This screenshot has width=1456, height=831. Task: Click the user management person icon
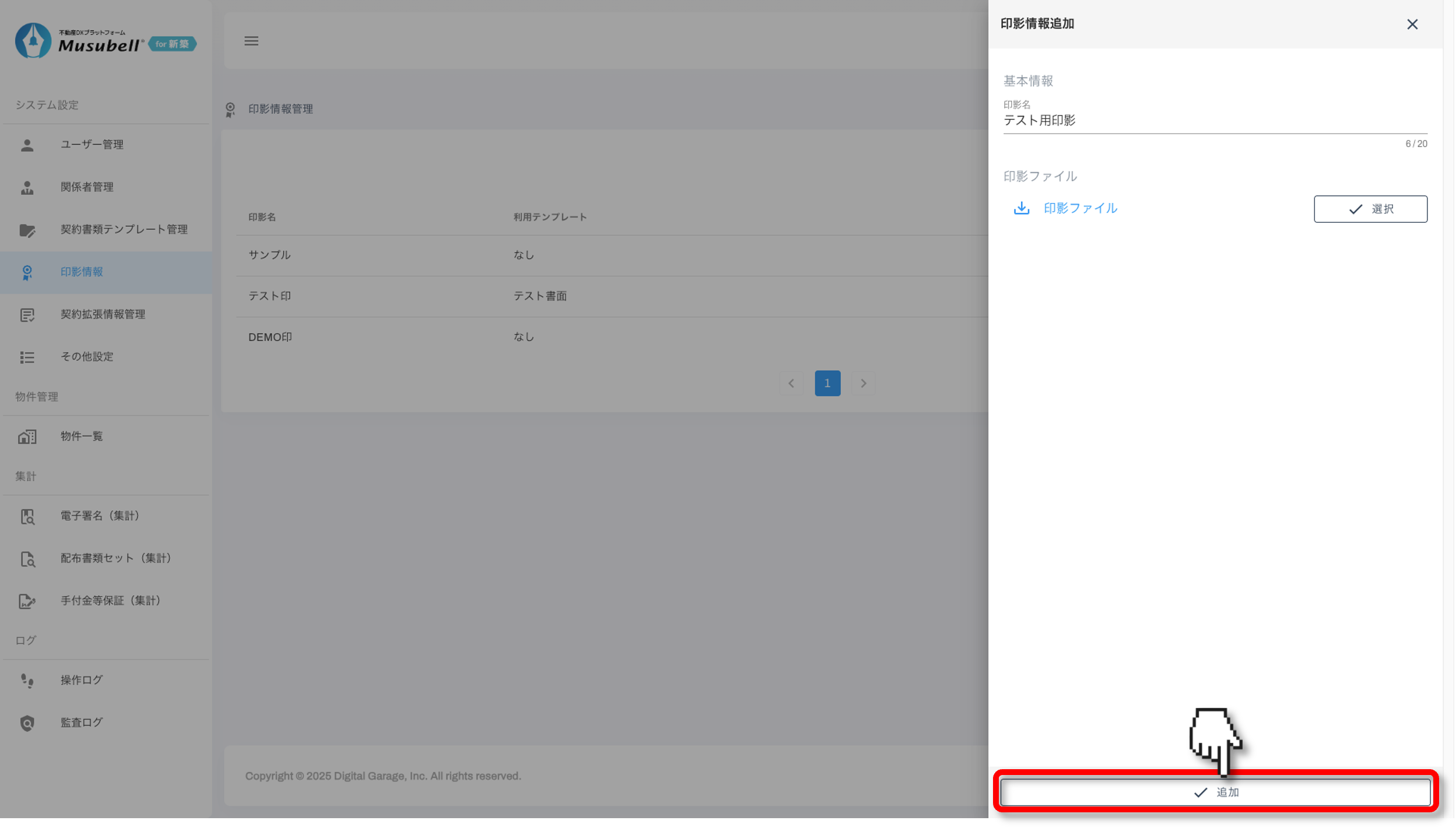pos(27,145)
